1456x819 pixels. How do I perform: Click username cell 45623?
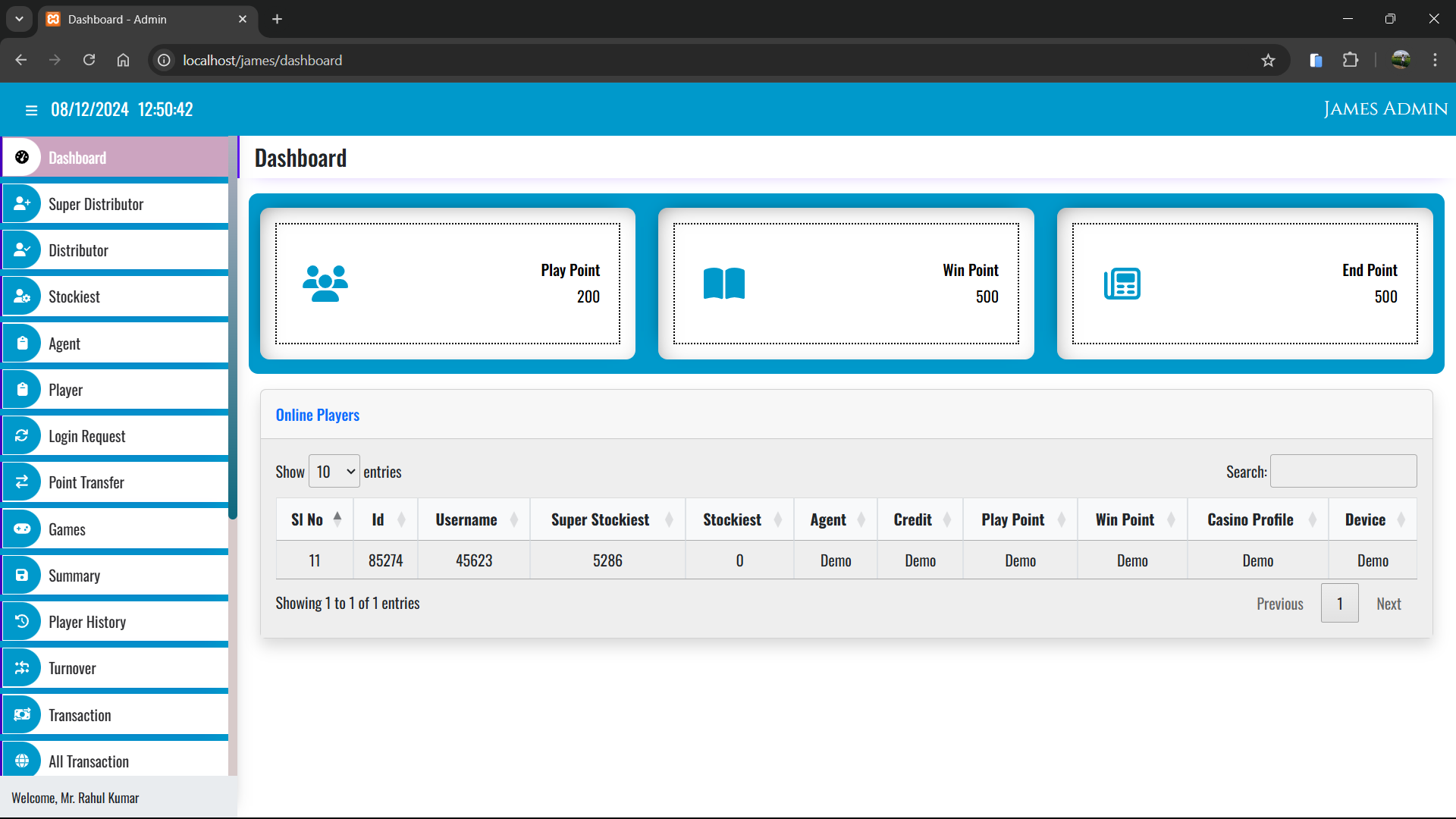point(474,560)
